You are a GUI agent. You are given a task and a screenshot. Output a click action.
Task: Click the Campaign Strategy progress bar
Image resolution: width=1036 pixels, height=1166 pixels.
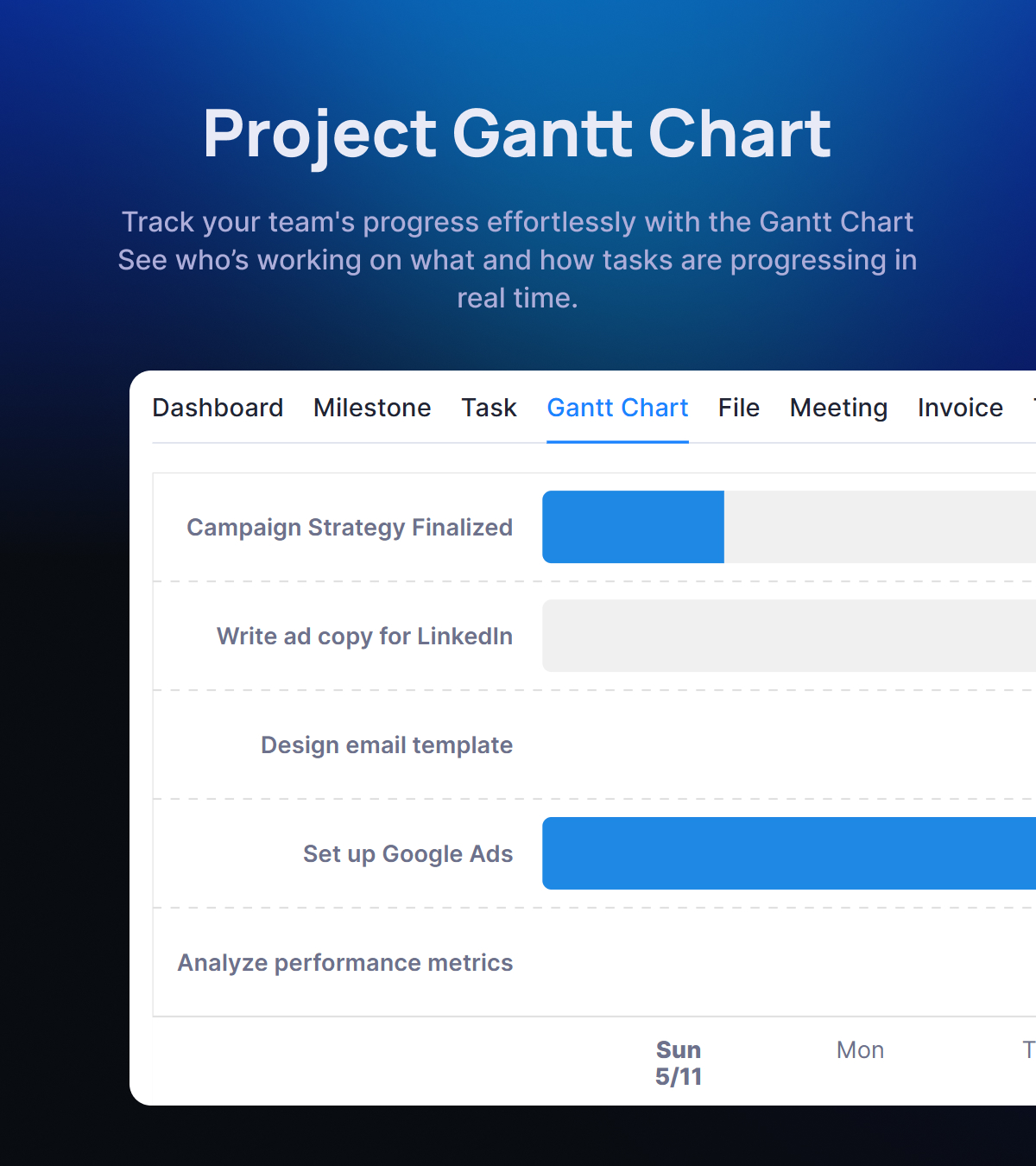[x=633, y=527]
